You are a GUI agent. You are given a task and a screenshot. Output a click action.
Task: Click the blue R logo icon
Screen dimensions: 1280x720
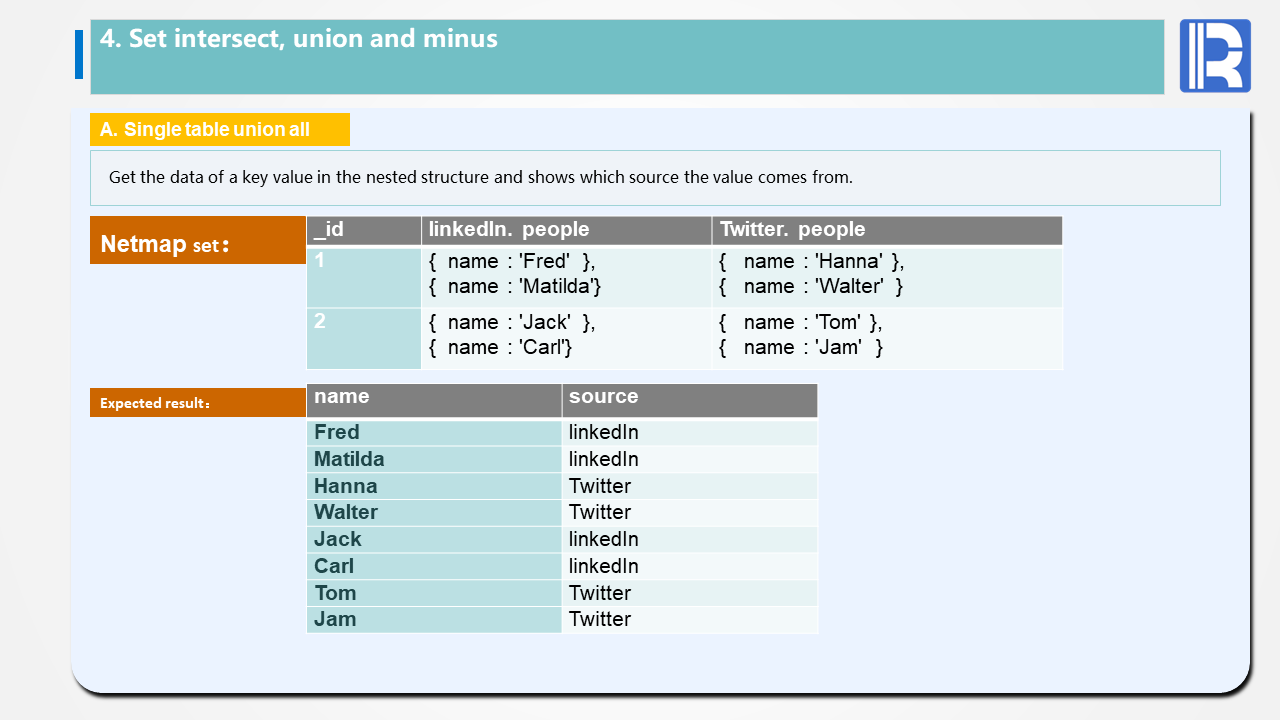(x=1214, y=56)
